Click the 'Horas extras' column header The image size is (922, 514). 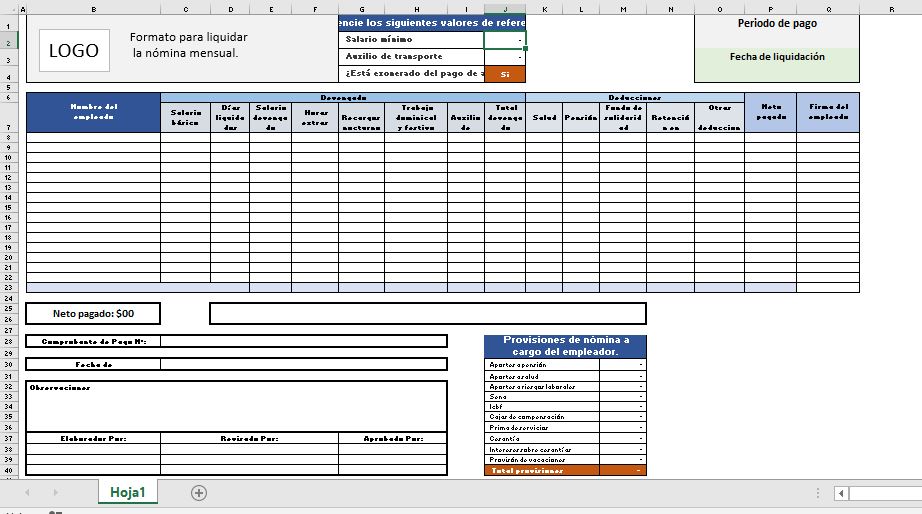(315, 118)
